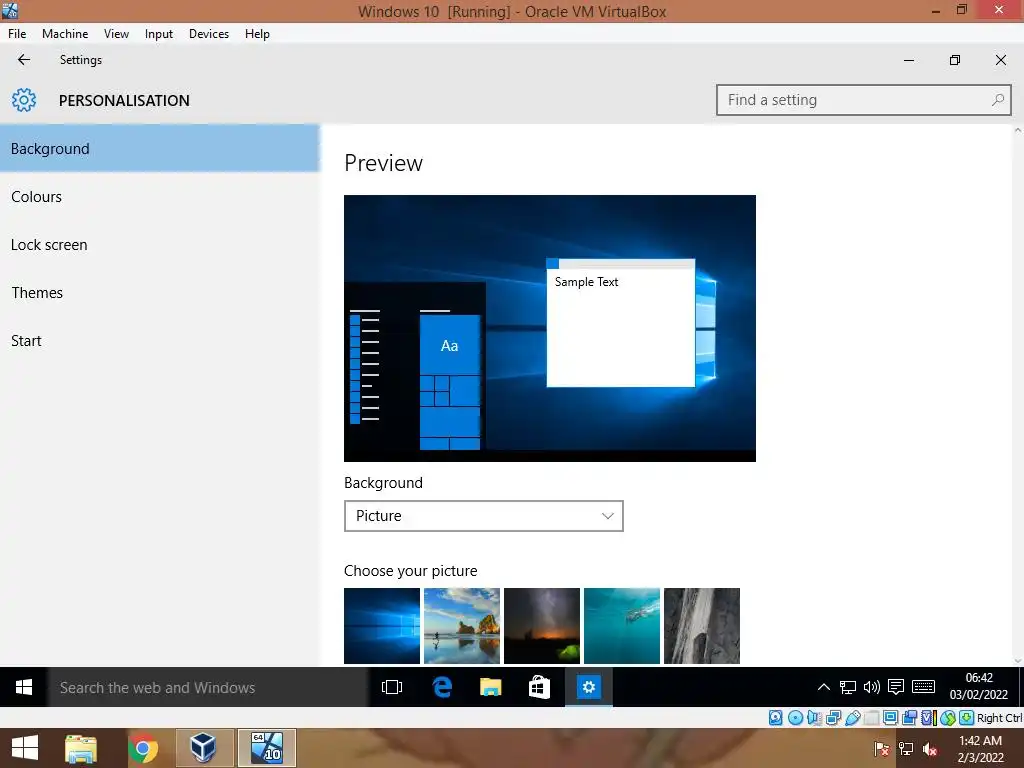Open Task View in guest taskbar
Screen dimensions: 1024x768
392,687
